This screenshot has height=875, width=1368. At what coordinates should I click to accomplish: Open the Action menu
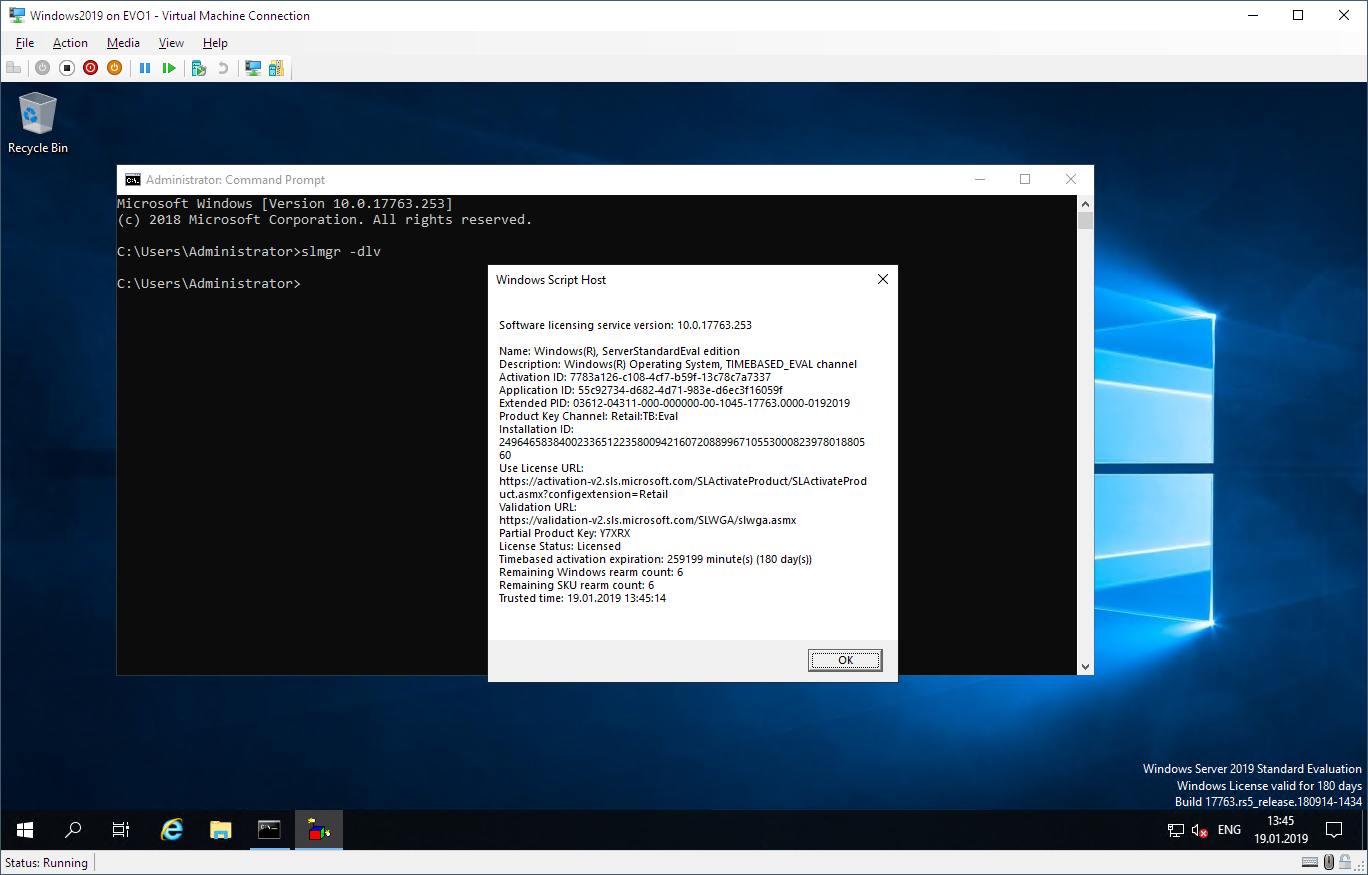pos(70,43)
